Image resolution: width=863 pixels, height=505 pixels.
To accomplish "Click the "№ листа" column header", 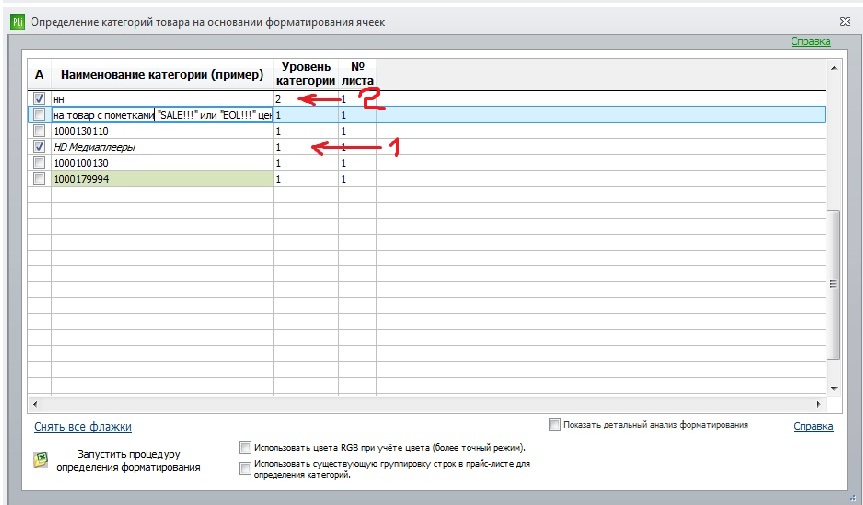I will 358,74.
